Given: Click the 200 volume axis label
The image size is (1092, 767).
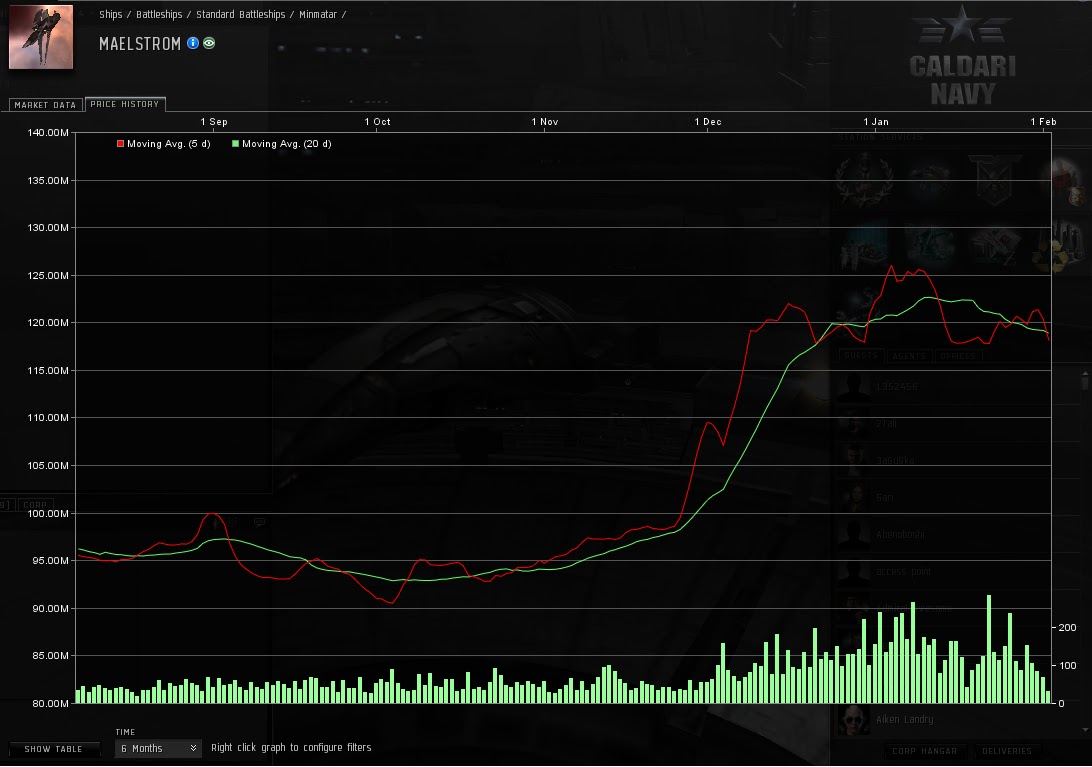Looking at the screenshot, I should pos(1068,628).
